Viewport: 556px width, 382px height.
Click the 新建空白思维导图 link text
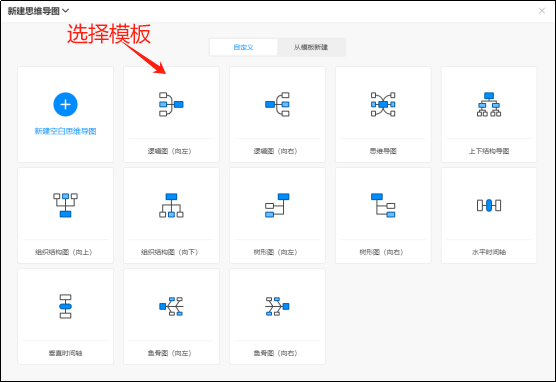coord(65,131)
